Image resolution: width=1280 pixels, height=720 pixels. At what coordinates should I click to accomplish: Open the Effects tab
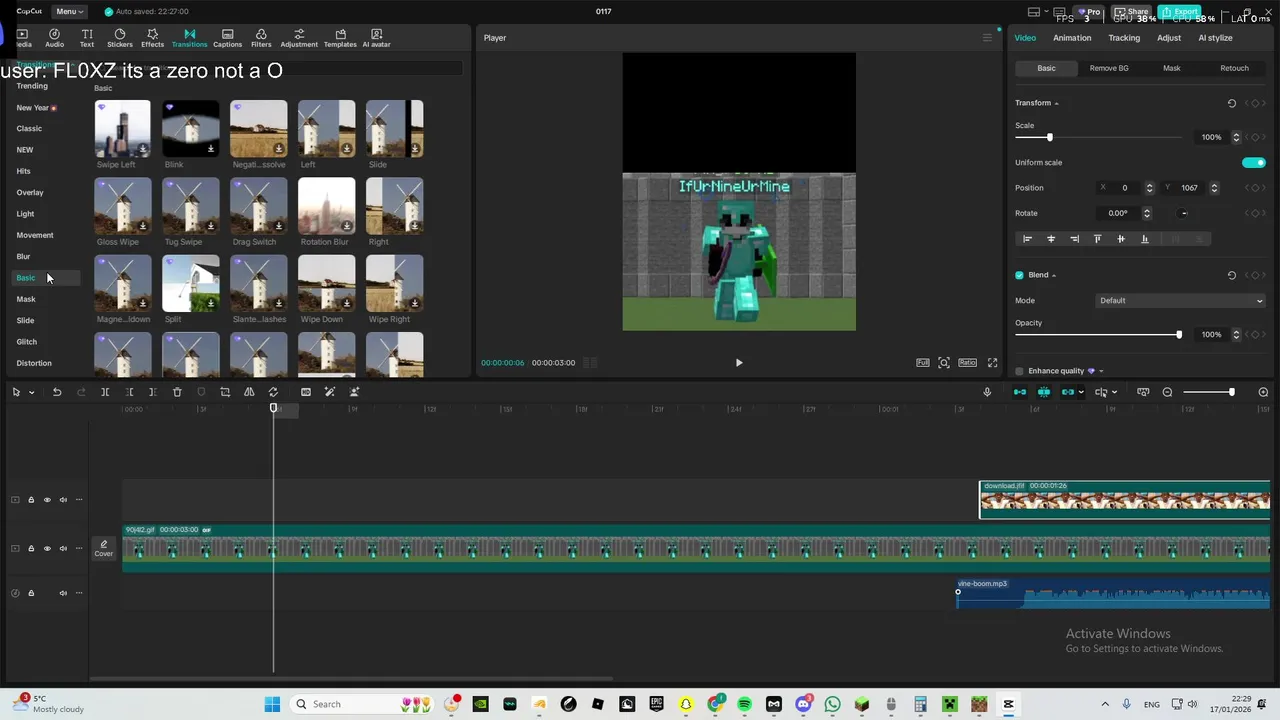click(x=152, y=38)
